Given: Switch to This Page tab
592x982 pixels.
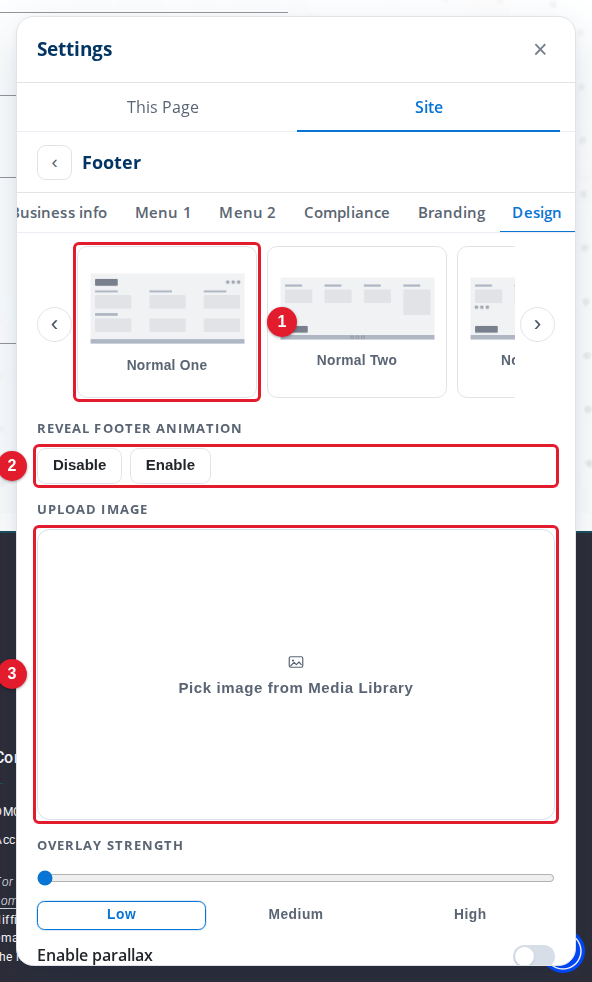Looking at the screenshot, I should [x=163, y=107].
